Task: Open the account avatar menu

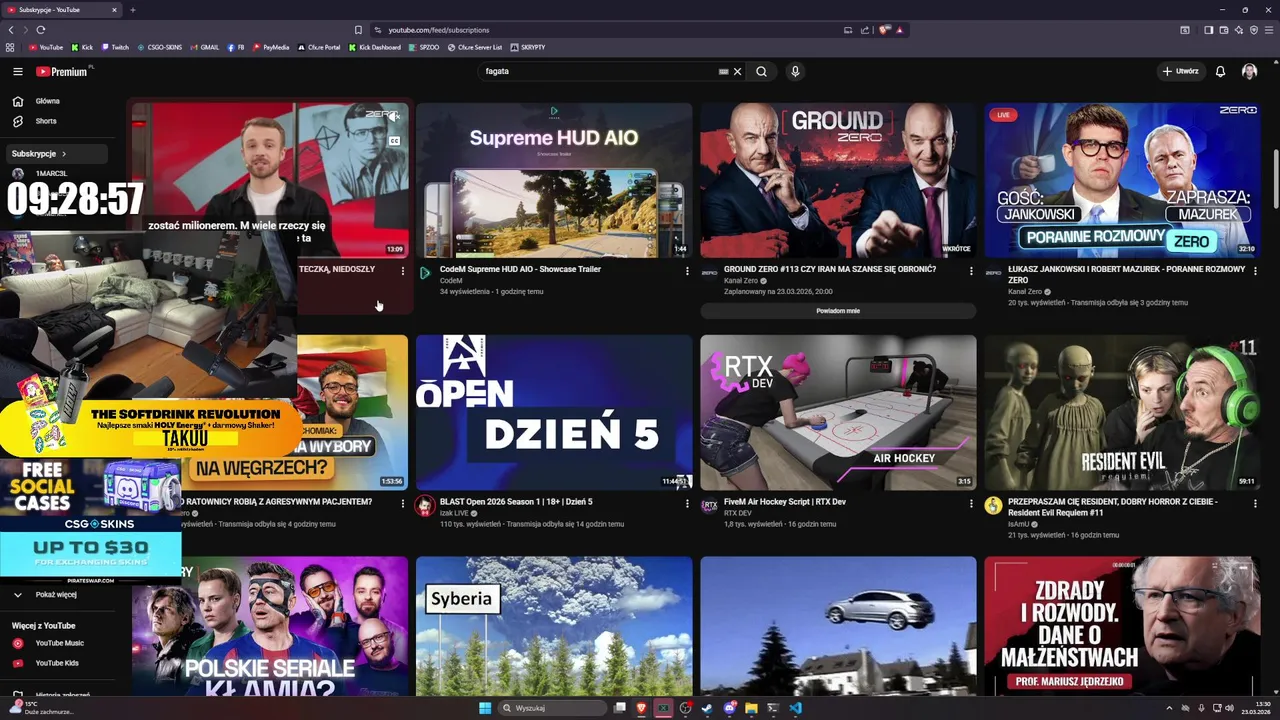Action: (1249, 71)
